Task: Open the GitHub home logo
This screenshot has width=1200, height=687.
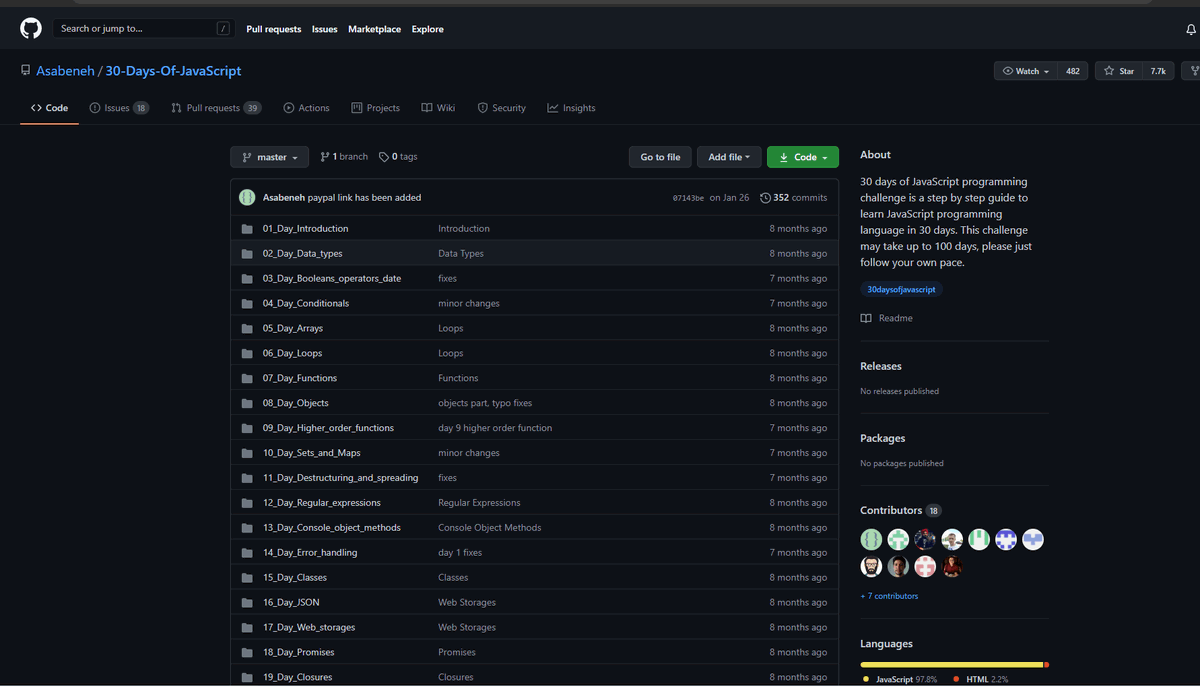Action: pos(31,29)
